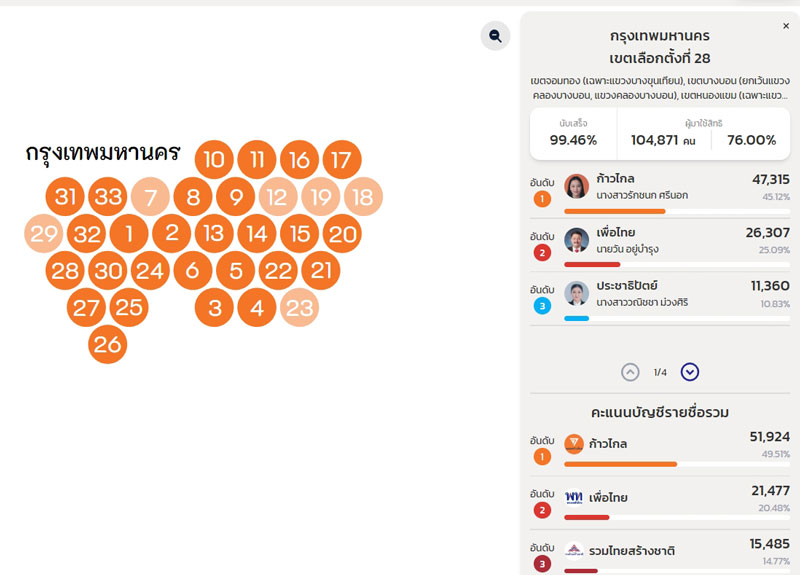Viewport: 800px width, 575px height.
Task: Click the orange 45.12% vote bar
Action: [x=614, y=211]
